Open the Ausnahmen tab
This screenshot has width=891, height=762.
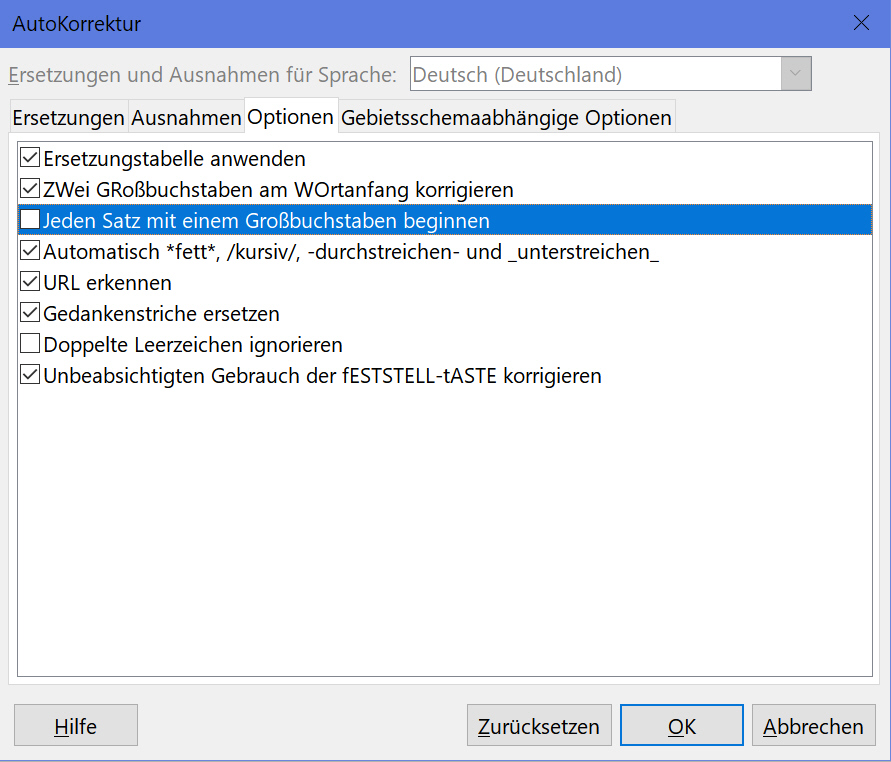pyautogui.click(x=186, y=118)
